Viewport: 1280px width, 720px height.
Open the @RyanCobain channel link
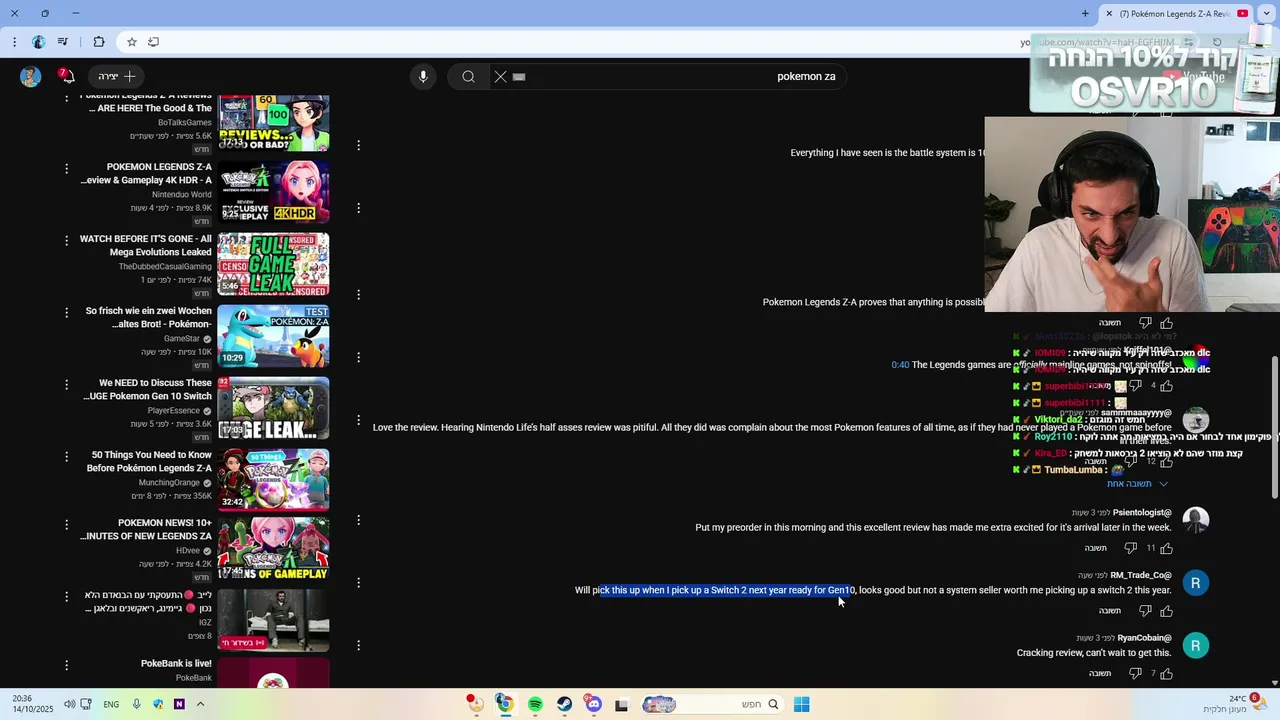tap(1144, 638)
